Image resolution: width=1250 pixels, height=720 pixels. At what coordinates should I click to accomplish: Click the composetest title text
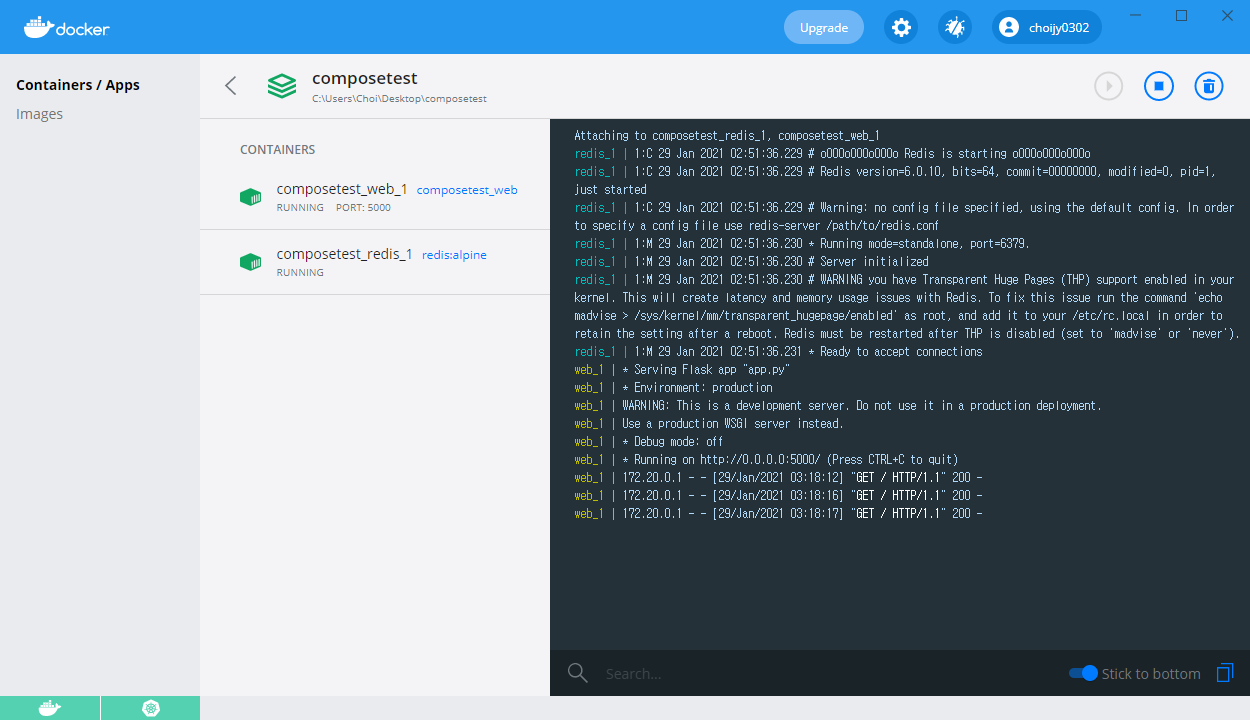pyautogui.click(x=364, y=78)
